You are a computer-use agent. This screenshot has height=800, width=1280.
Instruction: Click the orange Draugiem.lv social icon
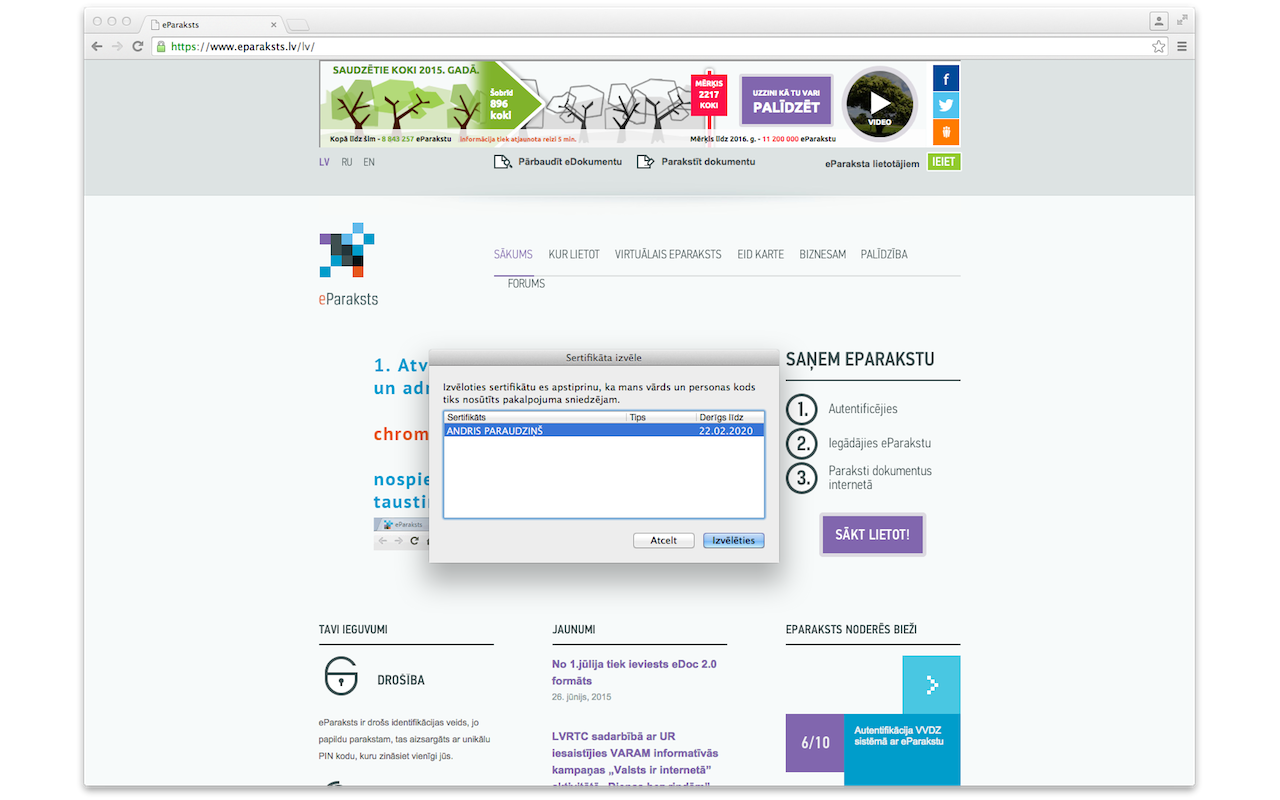pos(944,131)
